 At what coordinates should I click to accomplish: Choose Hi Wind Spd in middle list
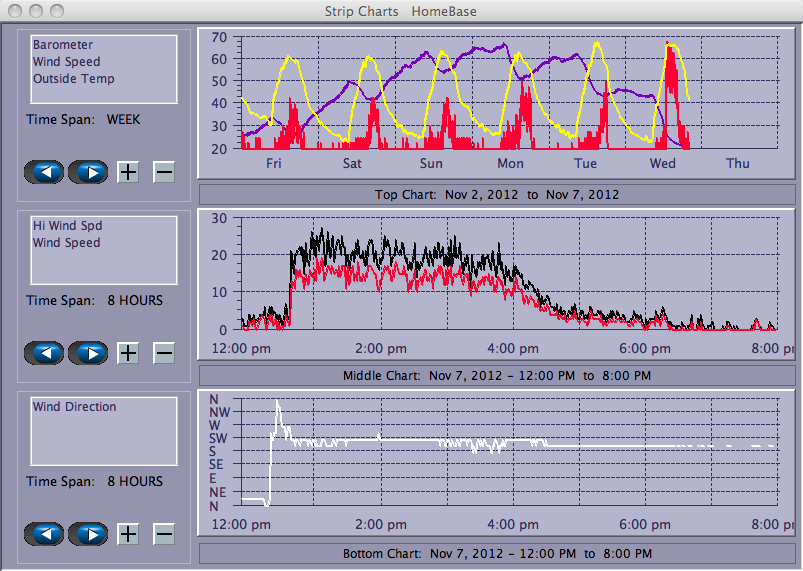(x=68, y=226)
